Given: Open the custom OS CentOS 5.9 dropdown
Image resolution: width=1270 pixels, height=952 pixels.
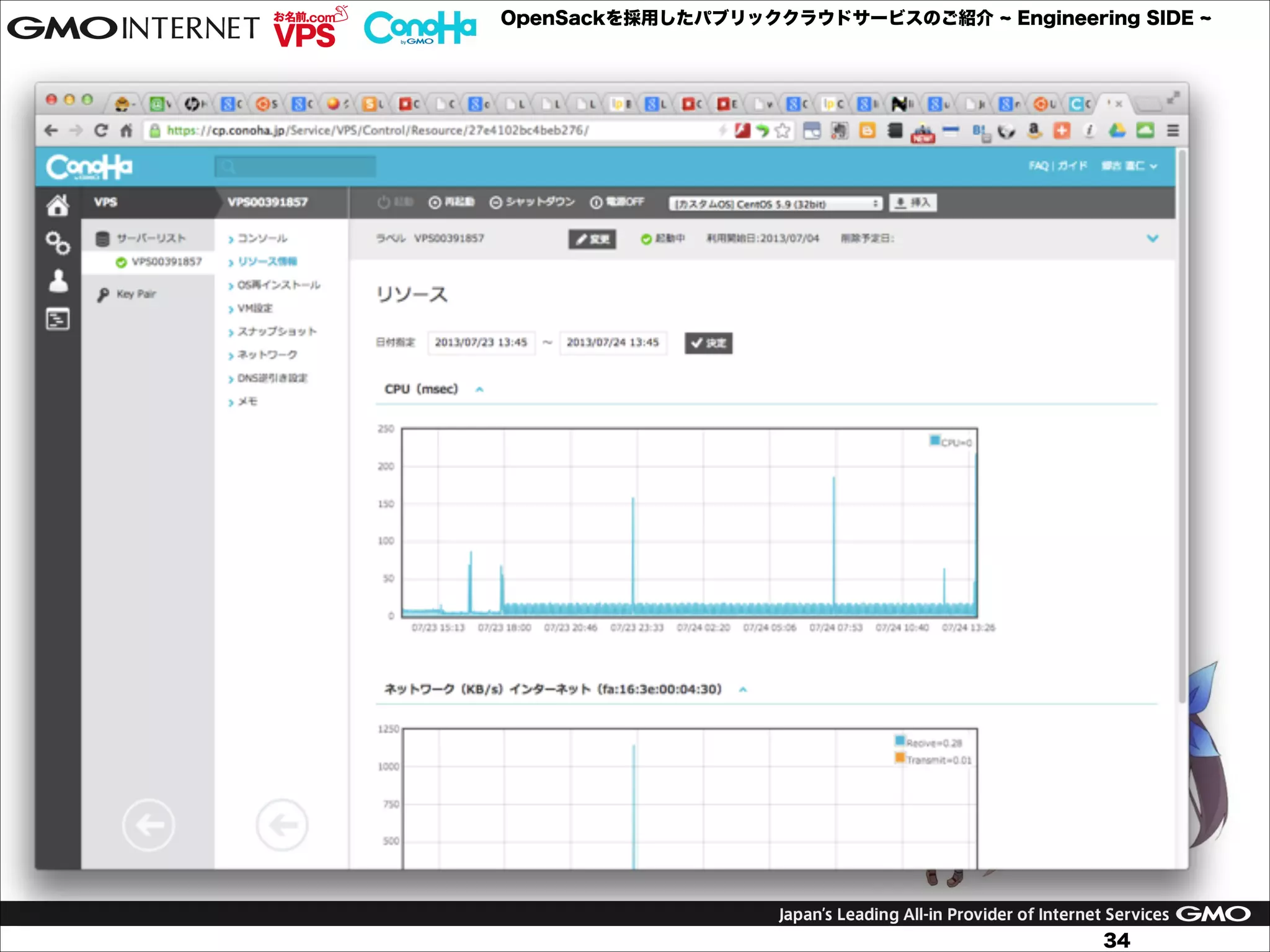Looking at the screenshot, I should pos(775,204).
